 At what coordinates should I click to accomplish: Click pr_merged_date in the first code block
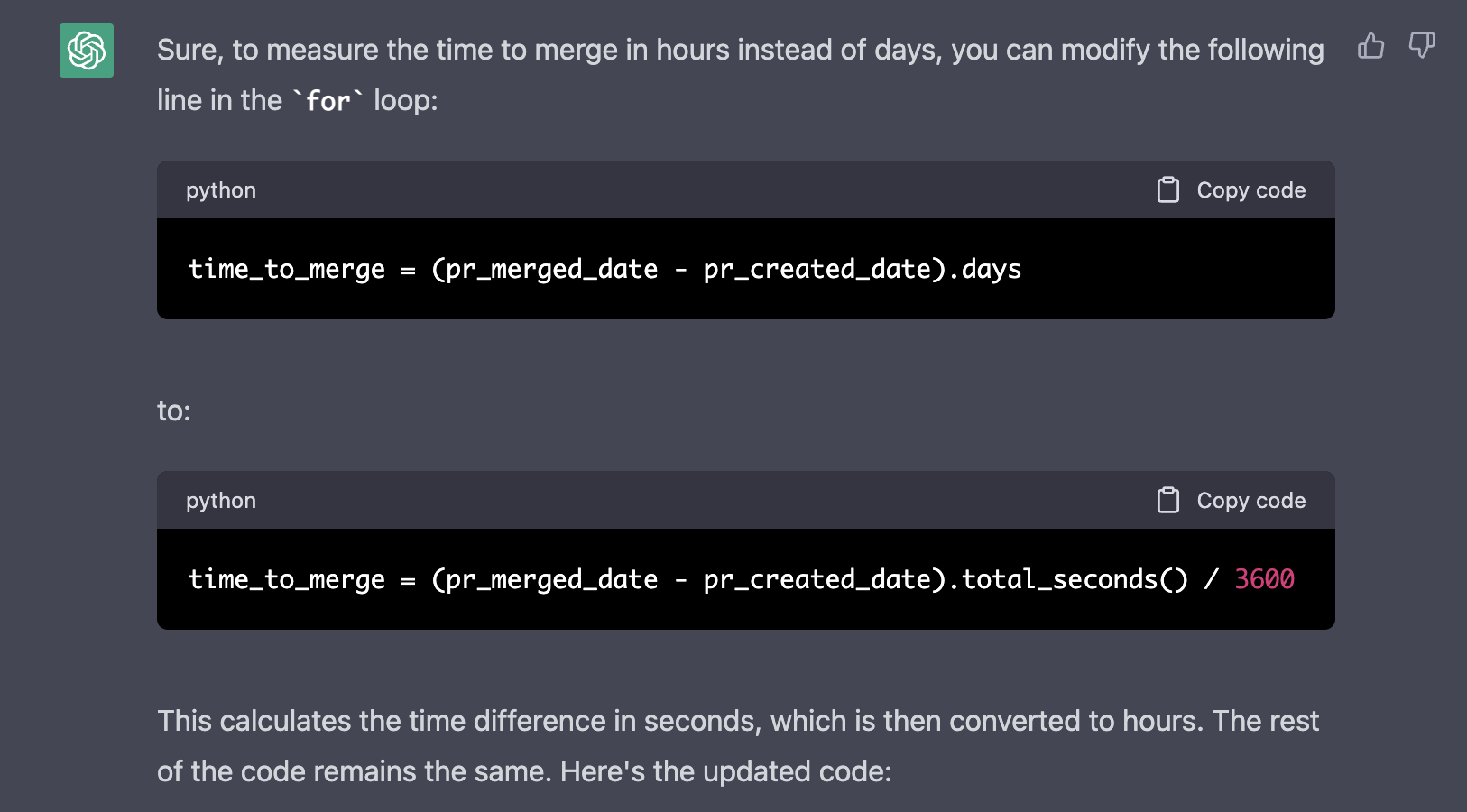[x=551, y=269]
